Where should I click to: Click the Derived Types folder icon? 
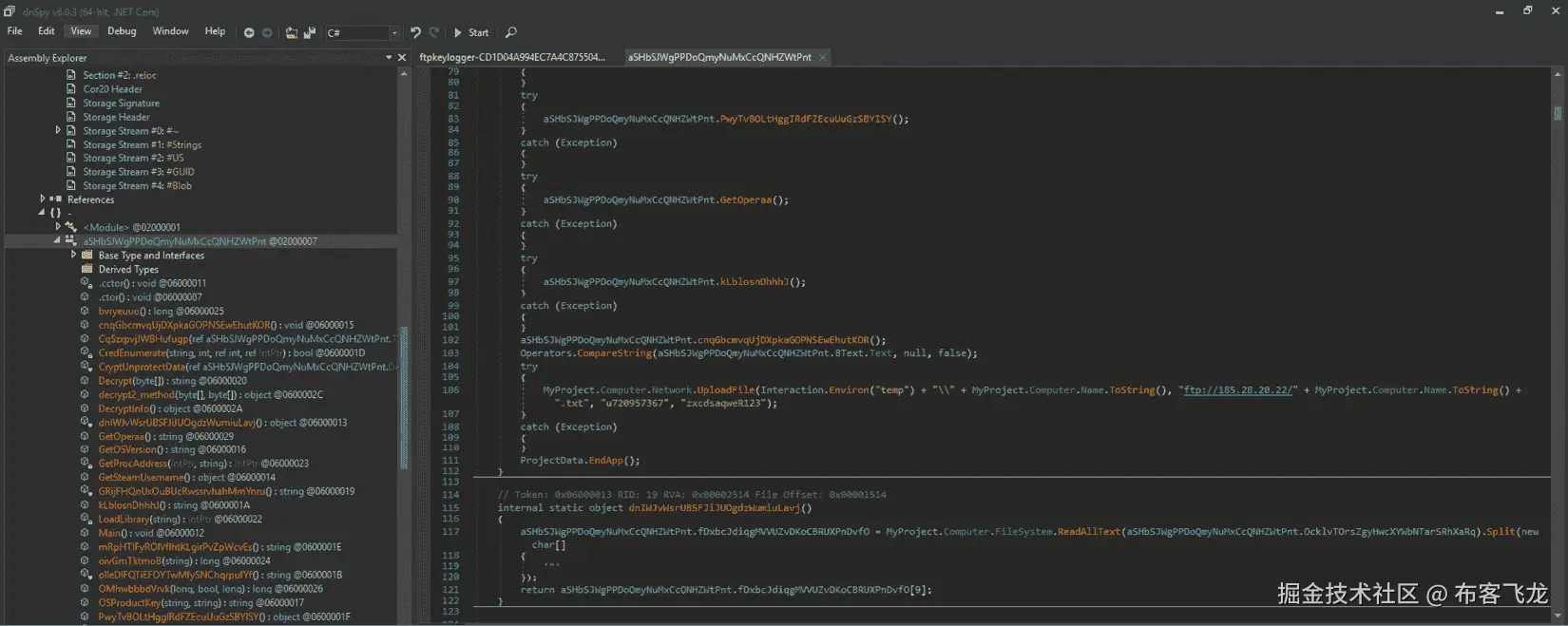point(87,269)
